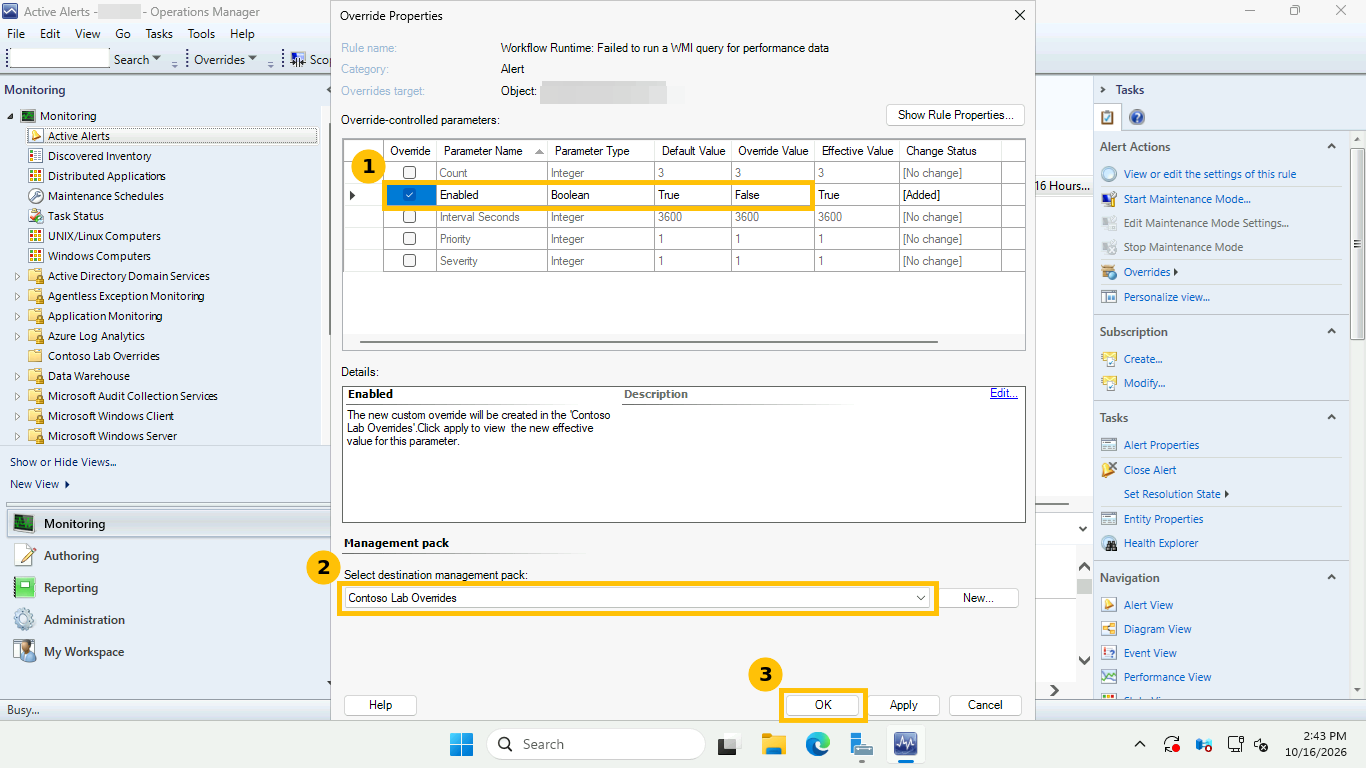Click the Edit link in Details

tap(1004, 394)
